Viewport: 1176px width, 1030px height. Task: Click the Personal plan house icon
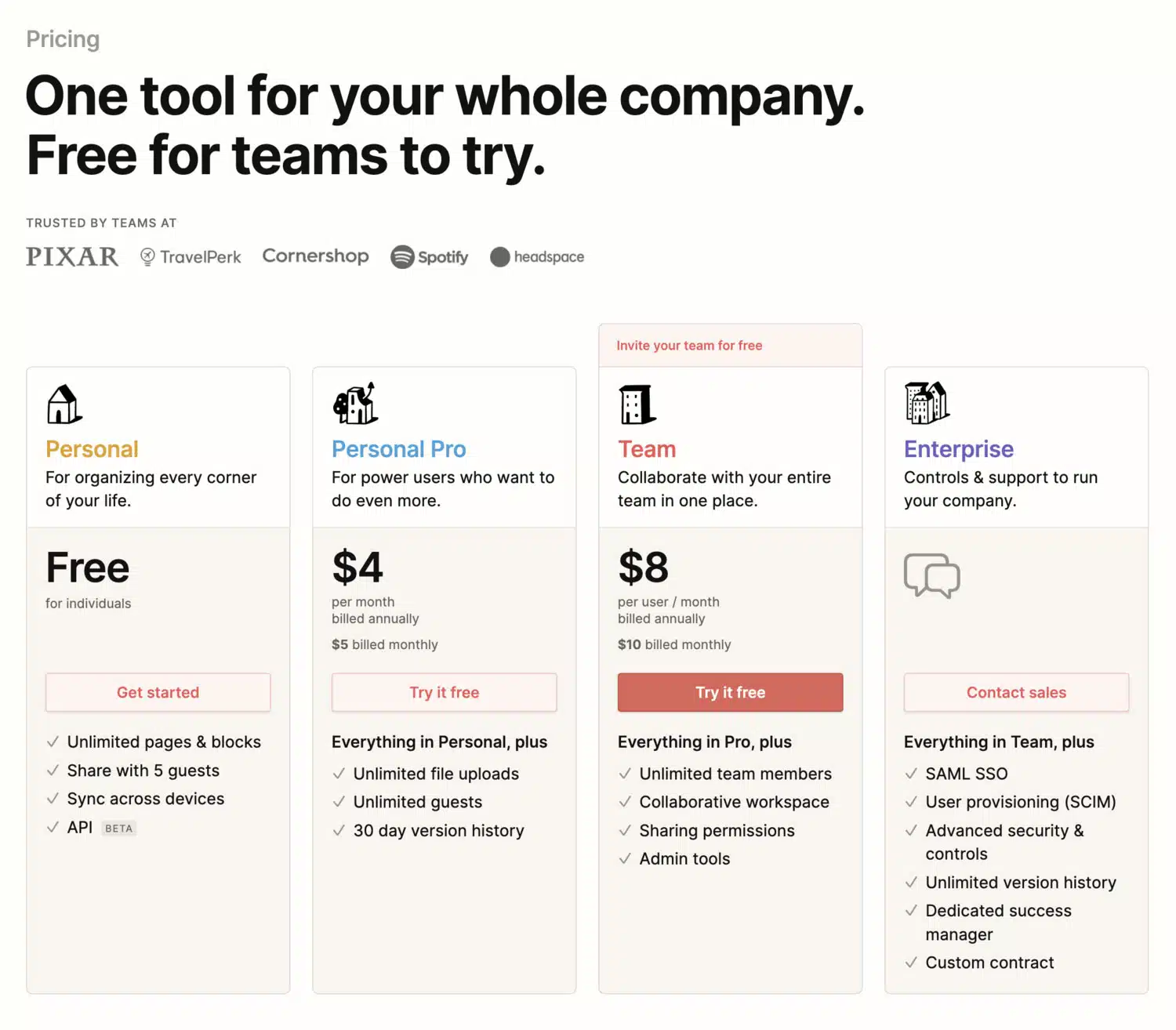(64, 404)
